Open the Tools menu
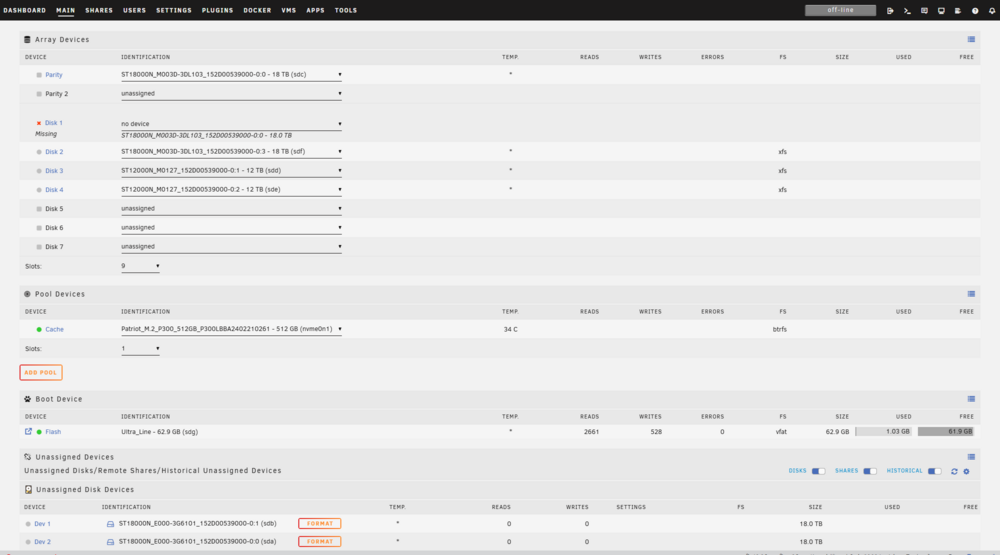1000x555 pixels. 346,10
